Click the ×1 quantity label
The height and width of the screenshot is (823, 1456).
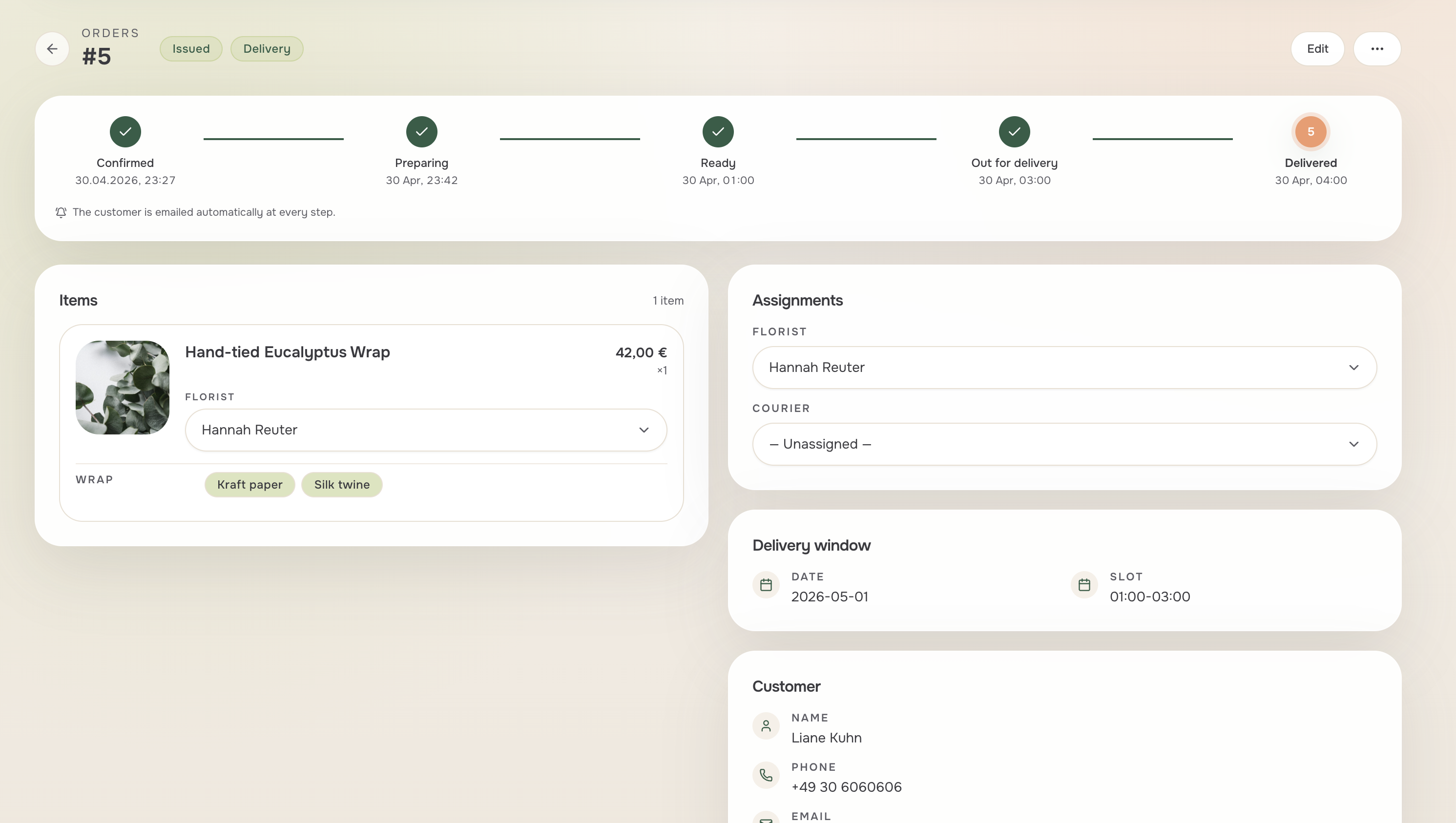(x=662, y=370)
